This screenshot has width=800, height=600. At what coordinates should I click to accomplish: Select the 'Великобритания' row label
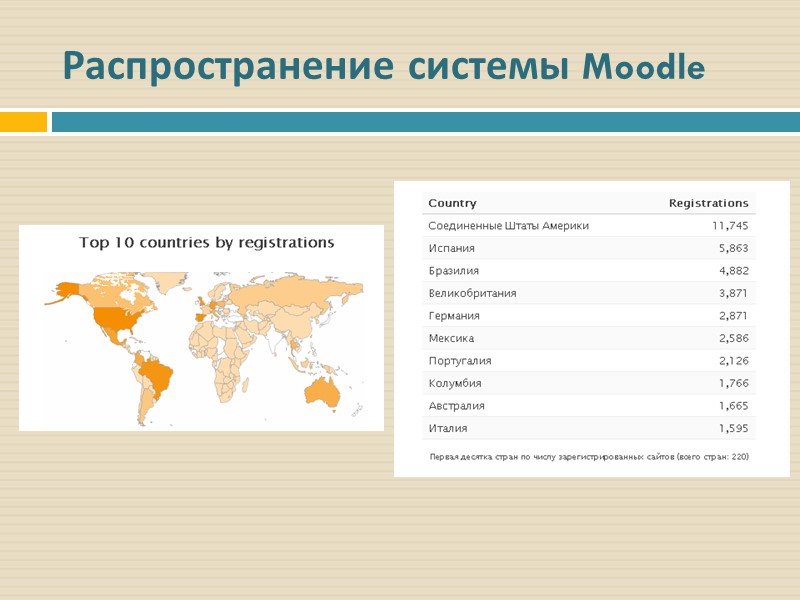pyautogui.click(x=472, y=293)
